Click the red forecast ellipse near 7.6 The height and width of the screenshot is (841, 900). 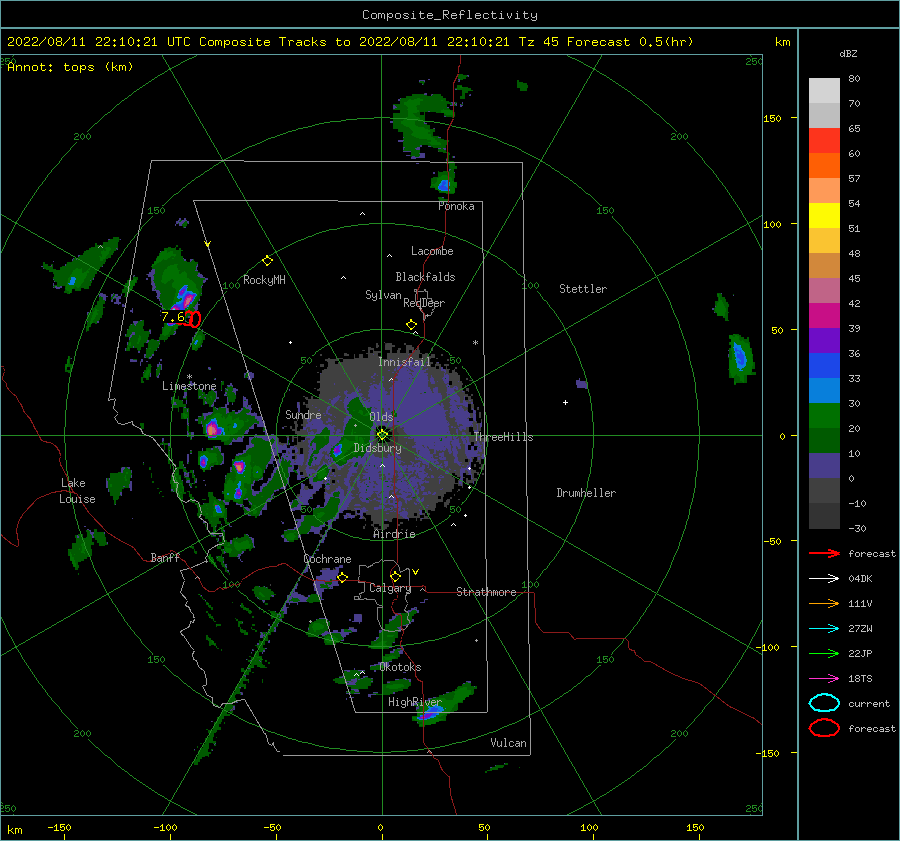[195, 319]
